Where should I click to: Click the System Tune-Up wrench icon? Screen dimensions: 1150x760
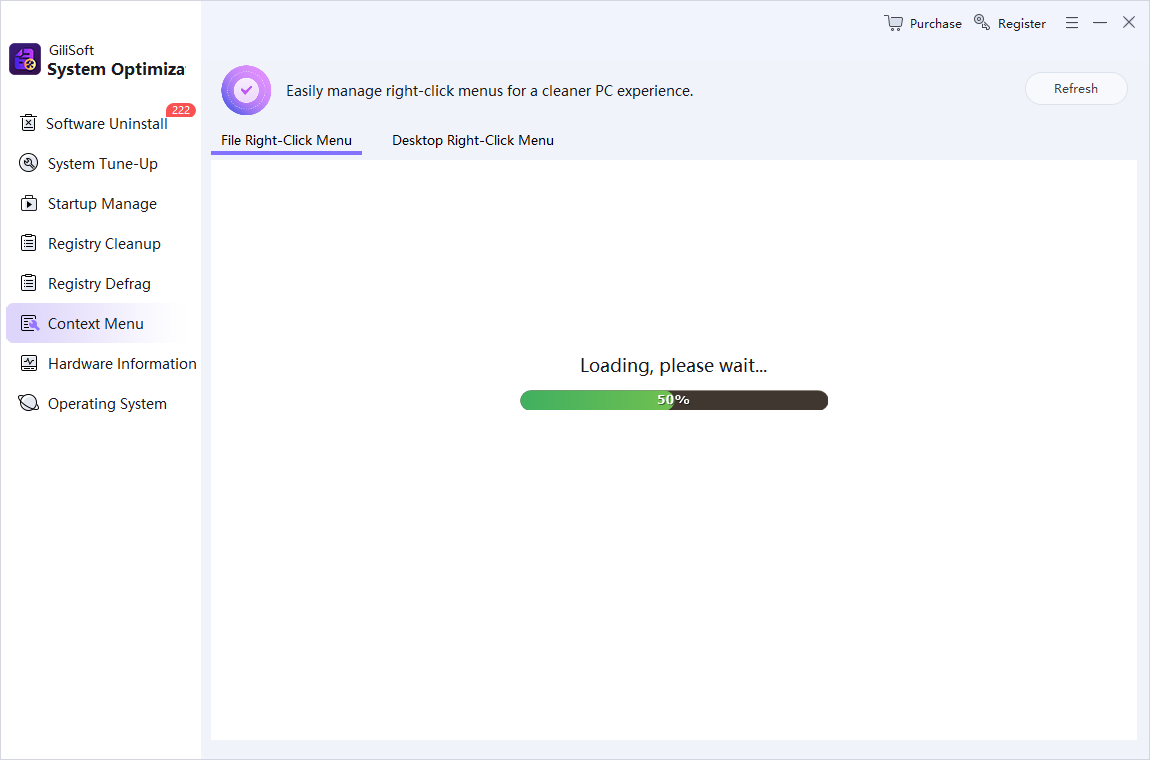point(28,163)
